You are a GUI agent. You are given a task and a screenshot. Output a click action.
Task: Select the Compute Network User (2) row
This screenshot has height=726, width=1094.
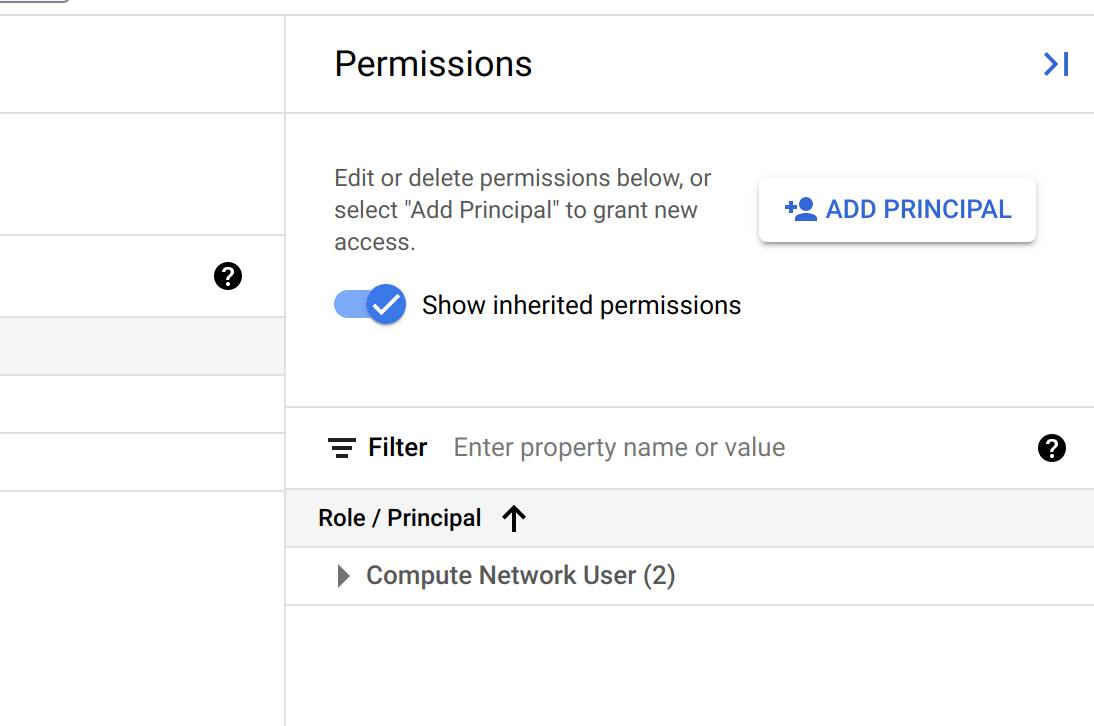point(520,576)
